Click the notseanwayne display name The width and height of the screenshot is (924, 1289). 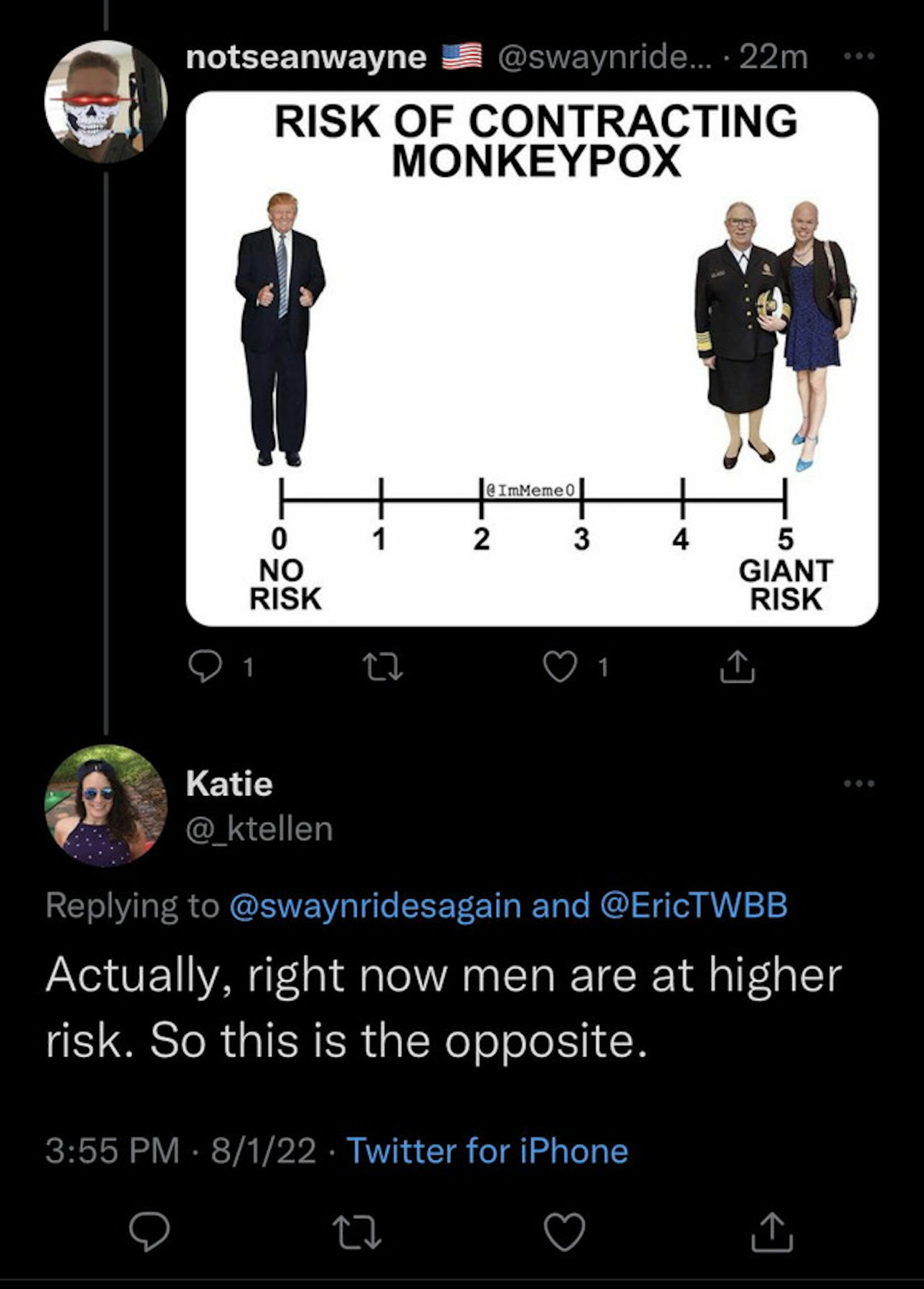(306, 57)
